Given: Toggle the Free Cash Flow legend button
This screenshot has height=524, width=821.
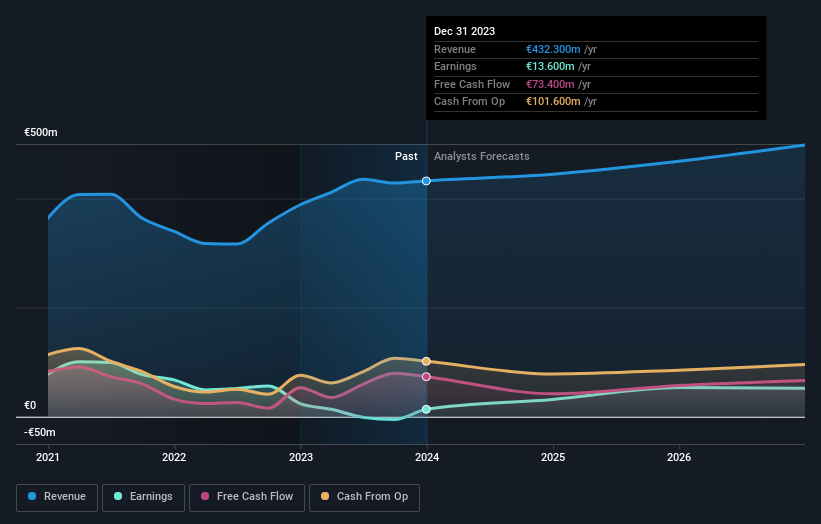Looking at the screenshot, I should point(247,497).
